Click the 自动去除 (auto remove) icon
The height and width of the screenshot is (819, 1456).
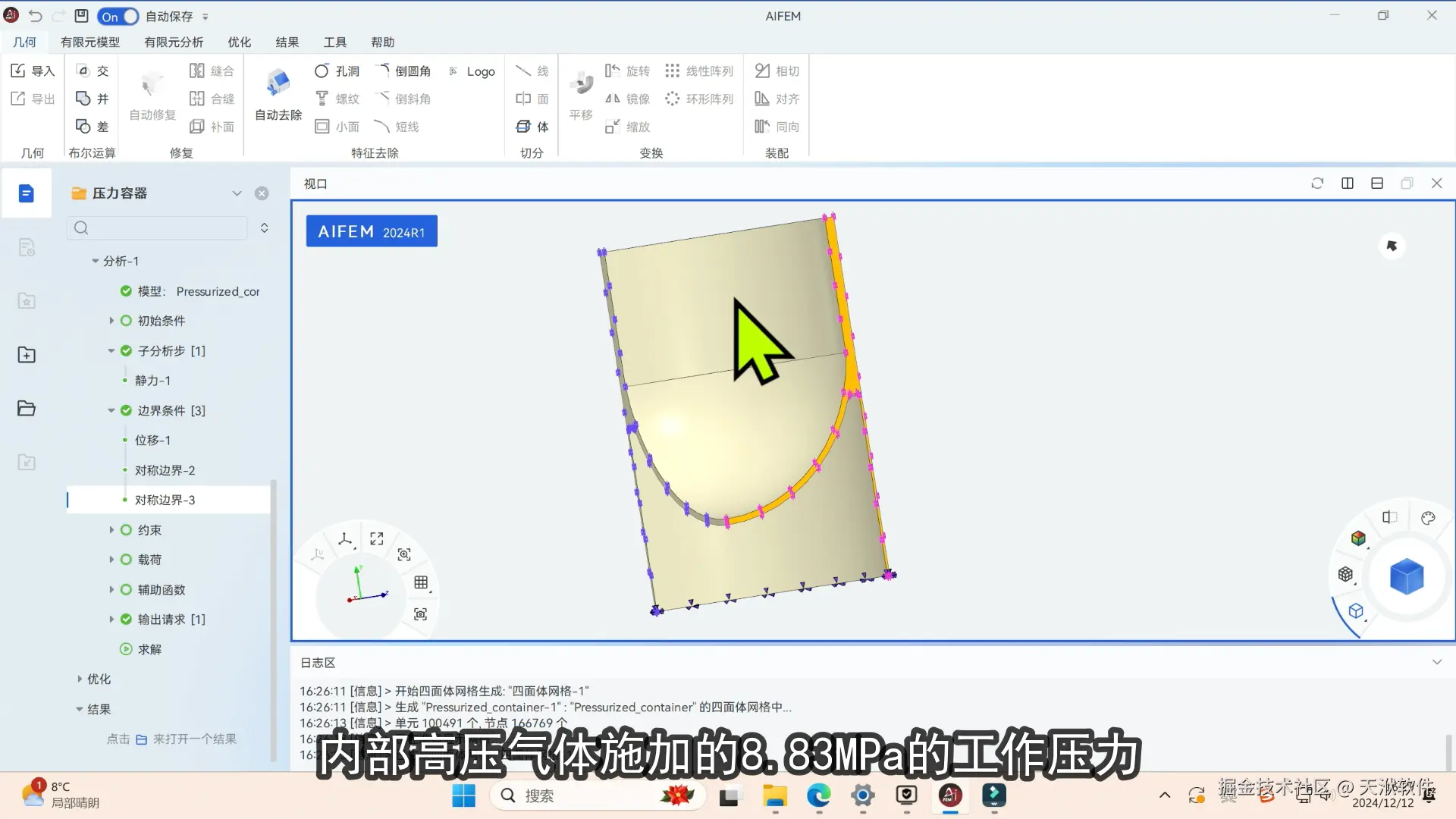(x=278, y=83)
